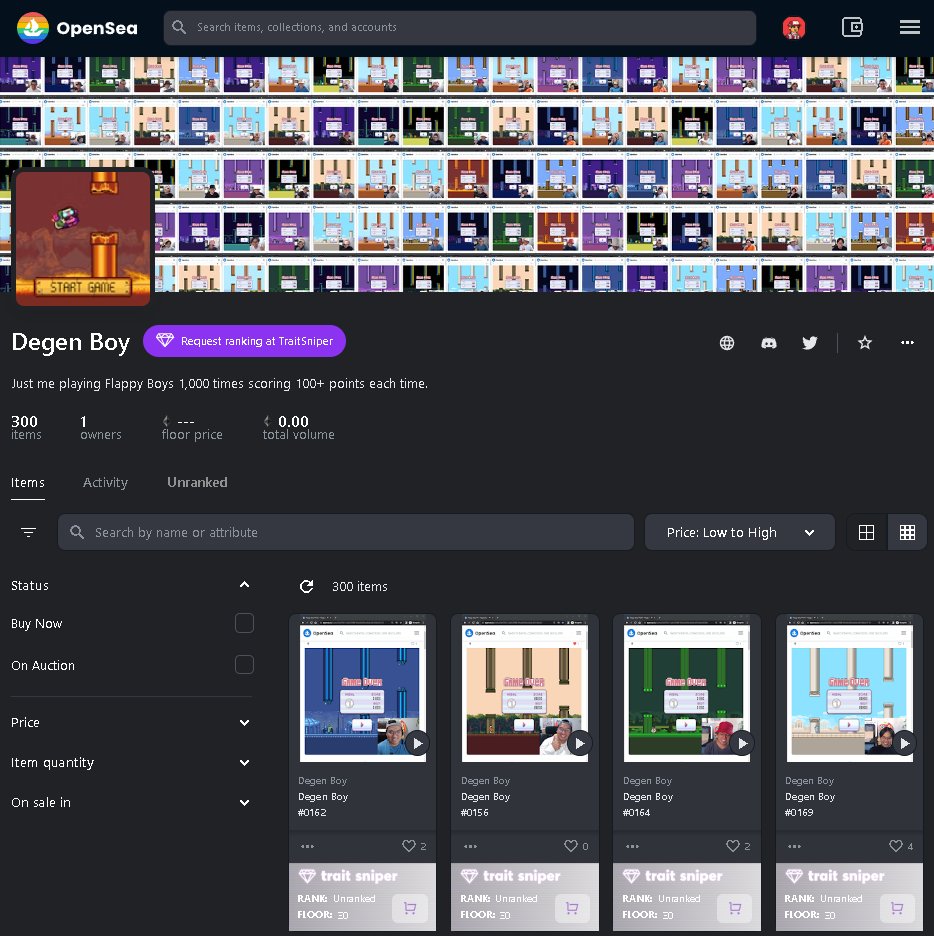Image resolution: width=934 pixels, height=936 pixels.
Task: Click trait sniper cart for #0169
Action: [897, 908]
